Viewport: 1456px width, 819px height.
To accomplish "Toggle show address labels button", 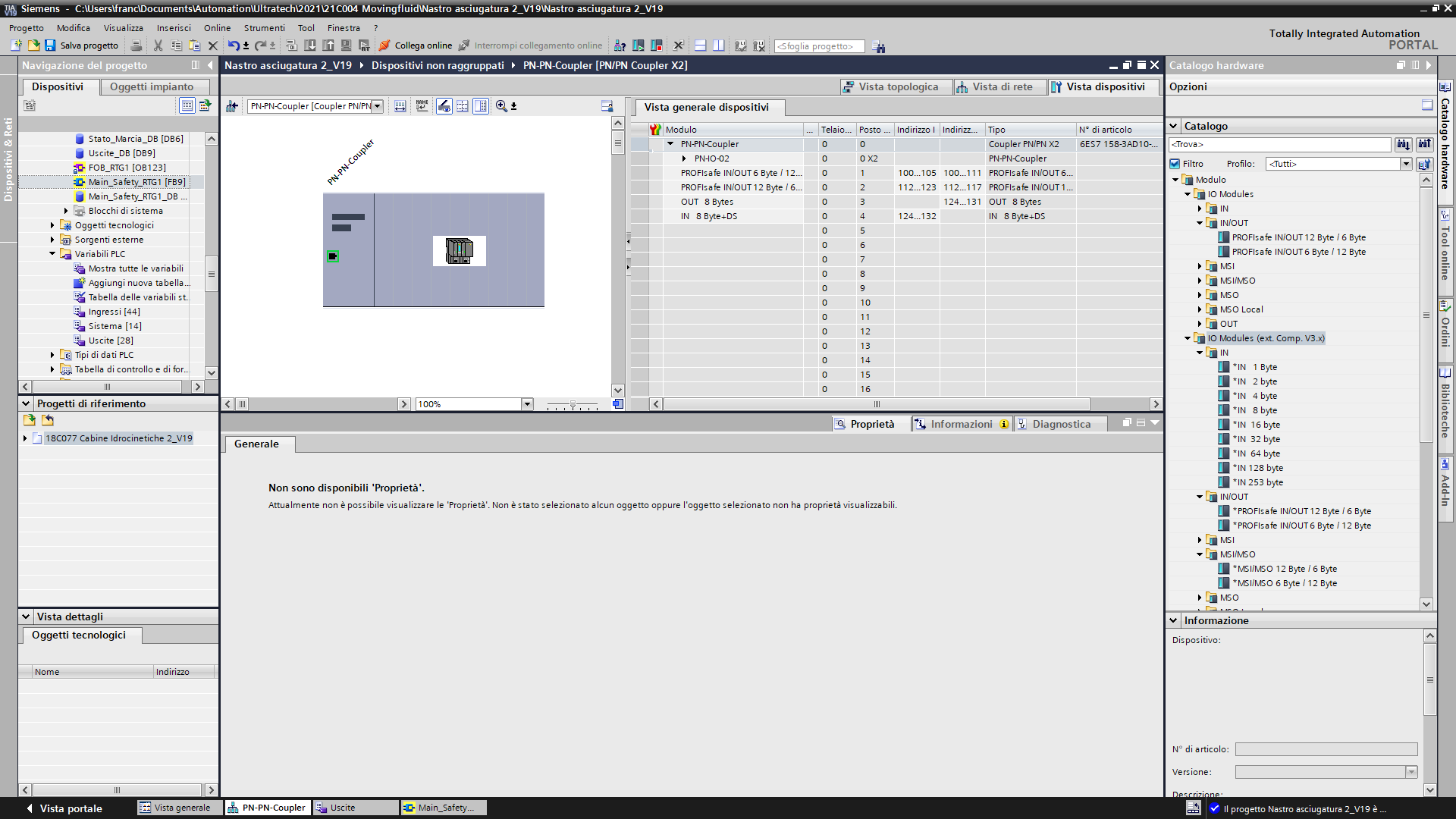I will [x=444, y=106].
